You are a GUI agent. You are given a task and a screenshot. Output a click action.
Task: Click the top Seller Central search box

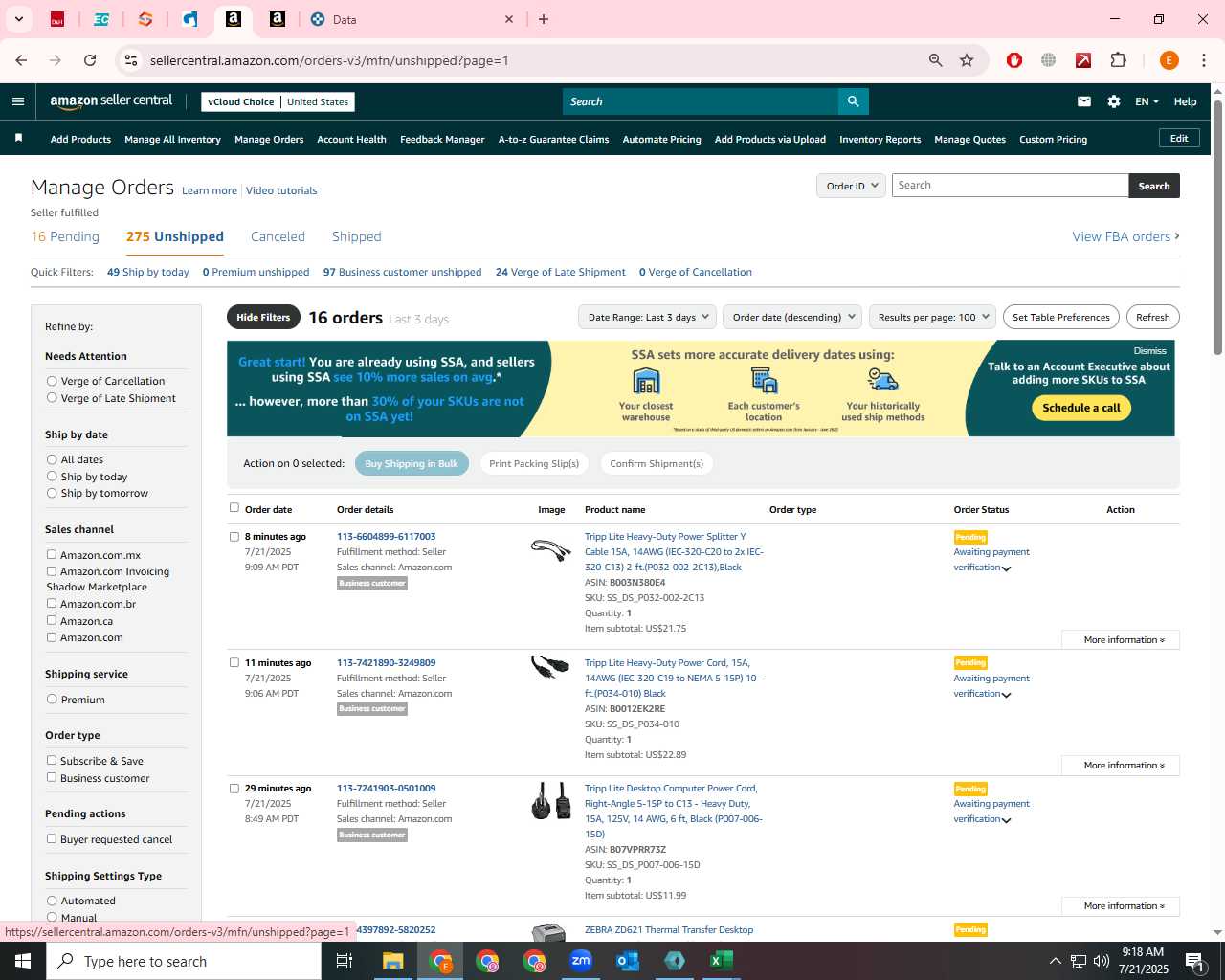[701, 101]
